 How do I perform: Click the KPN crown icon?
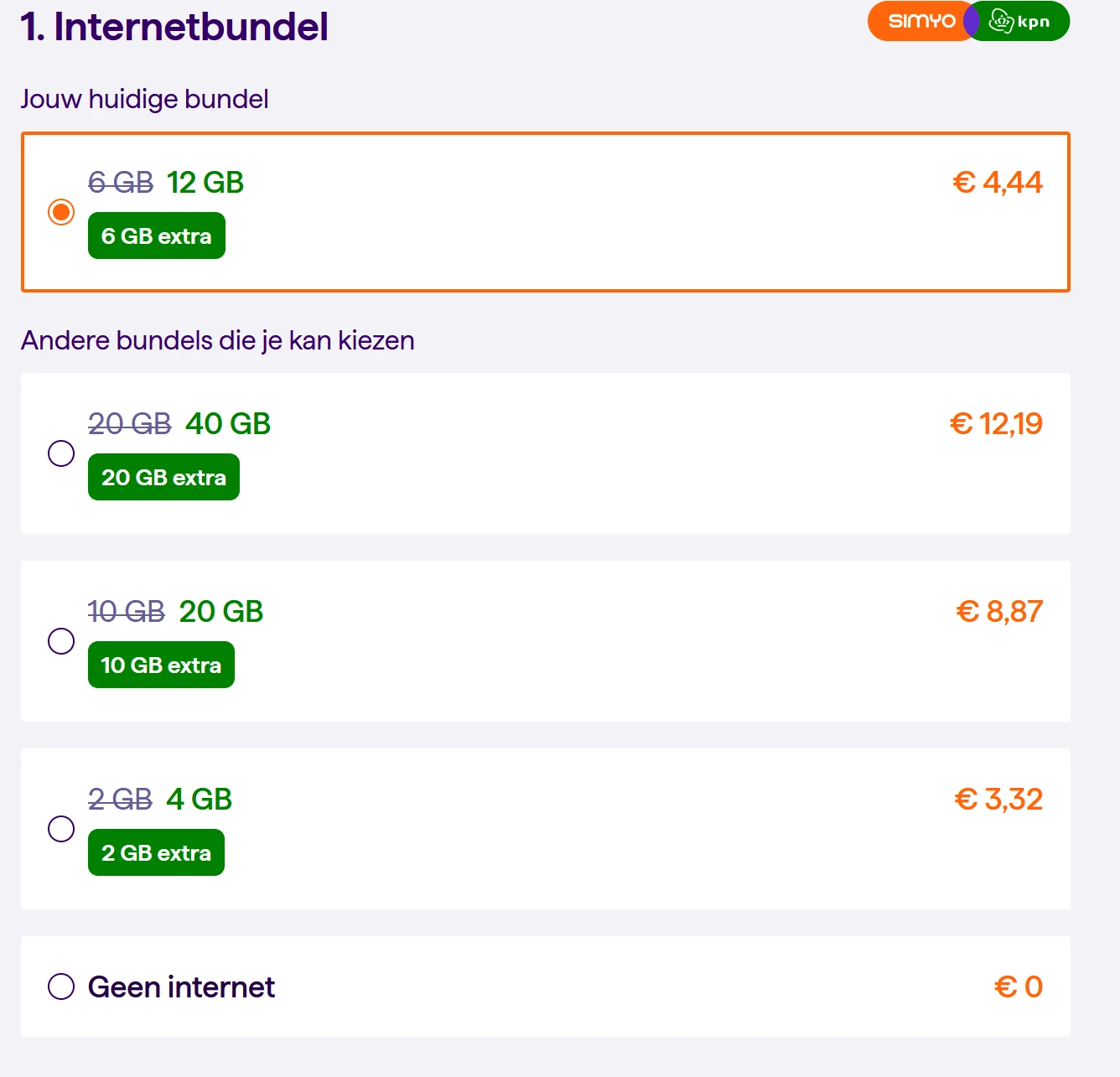pyautogui.click(x=1001, y=21)
